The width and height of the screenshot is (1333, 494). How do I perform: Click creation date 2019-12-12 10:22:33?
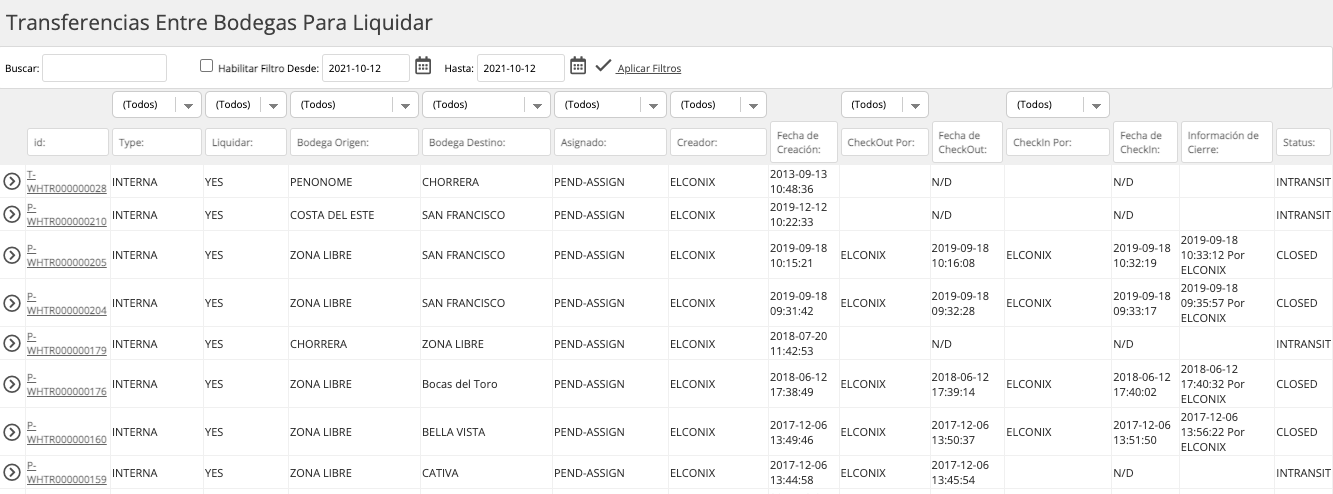tap(798, 214)
